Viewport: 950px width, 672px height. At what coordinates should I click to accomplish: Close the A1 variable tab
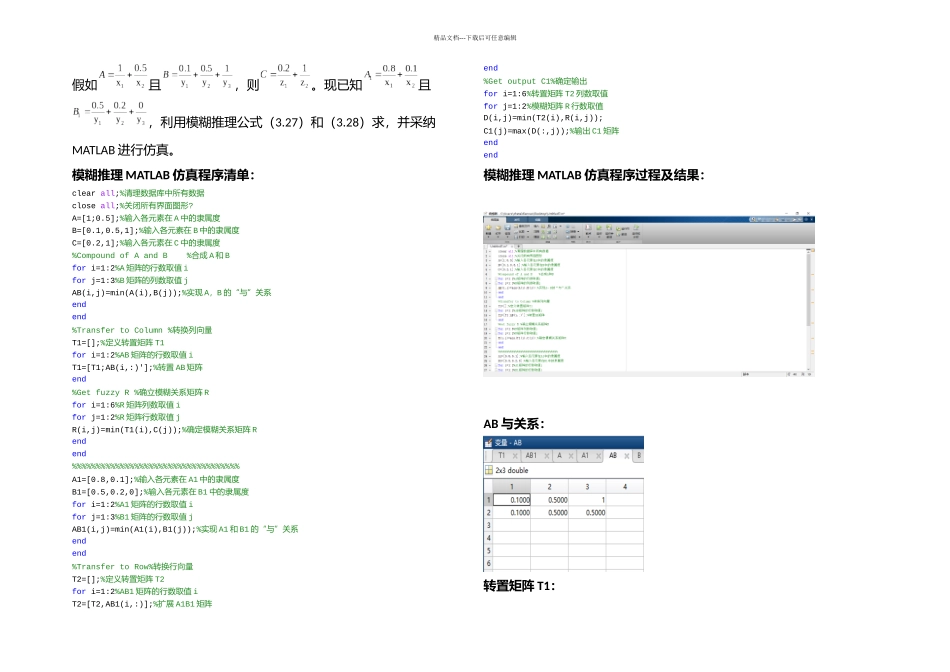tap(598, 456)
